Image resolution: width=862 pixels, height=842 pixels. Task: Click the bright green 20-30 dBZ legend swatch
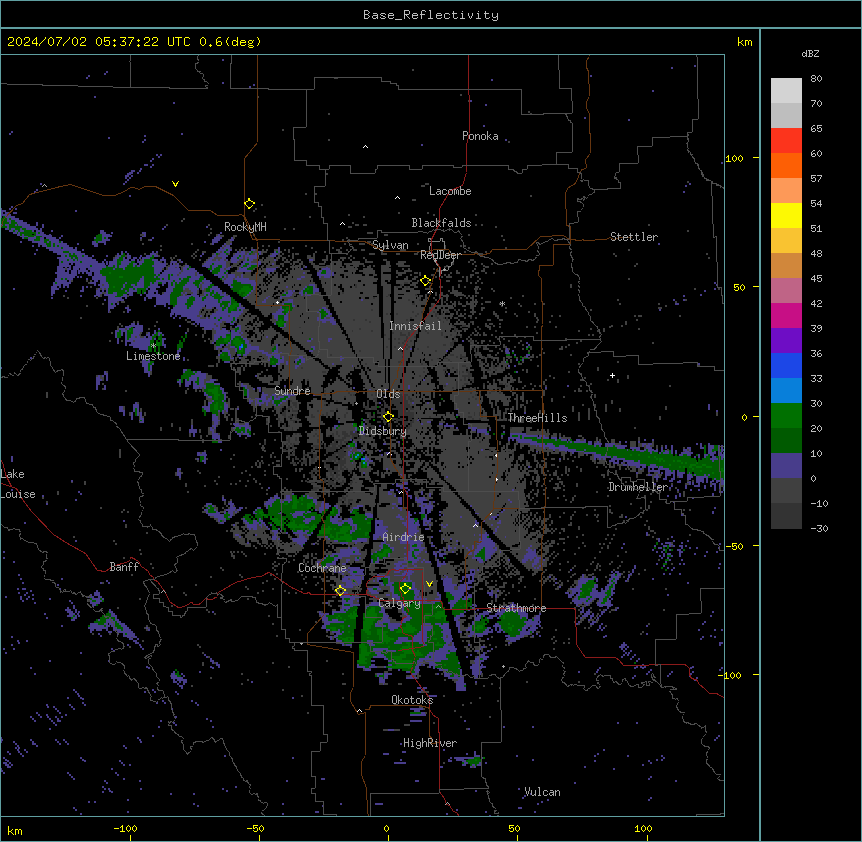tap(786, 416)
